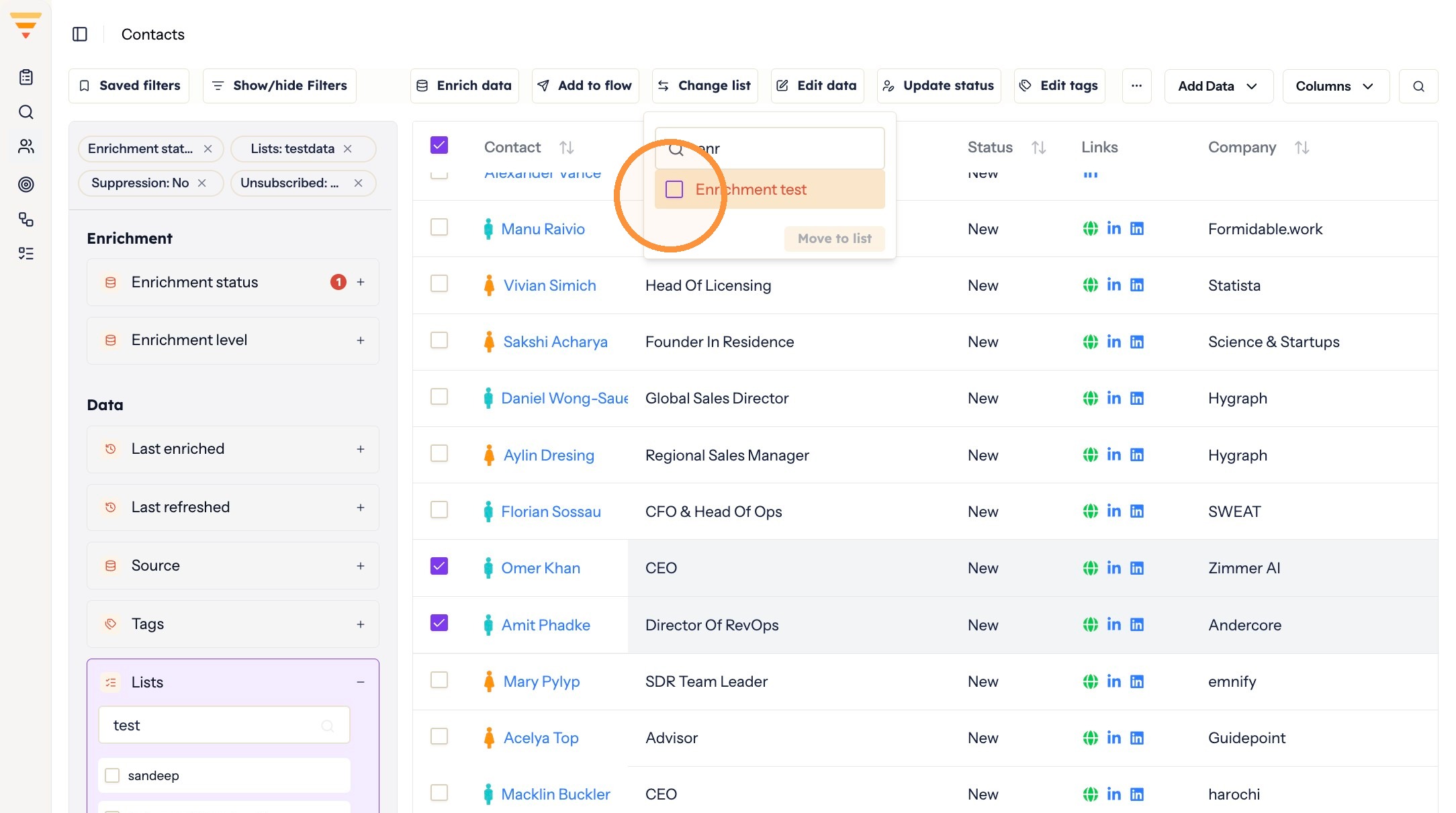Click the Add to flow toolbar button
The width and height of the screenshot is (1456, 813).
(585, 86)
